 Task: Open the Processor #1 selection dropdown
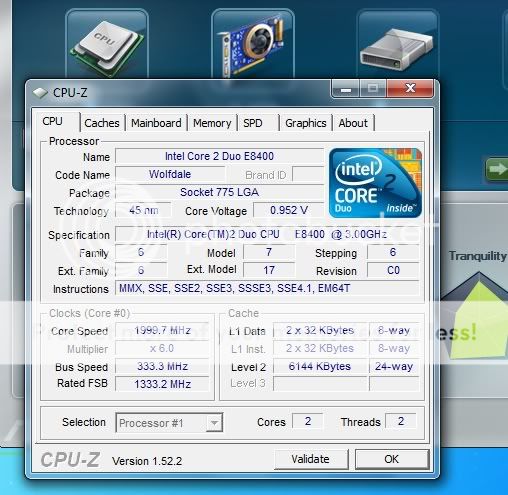(169, 423)
